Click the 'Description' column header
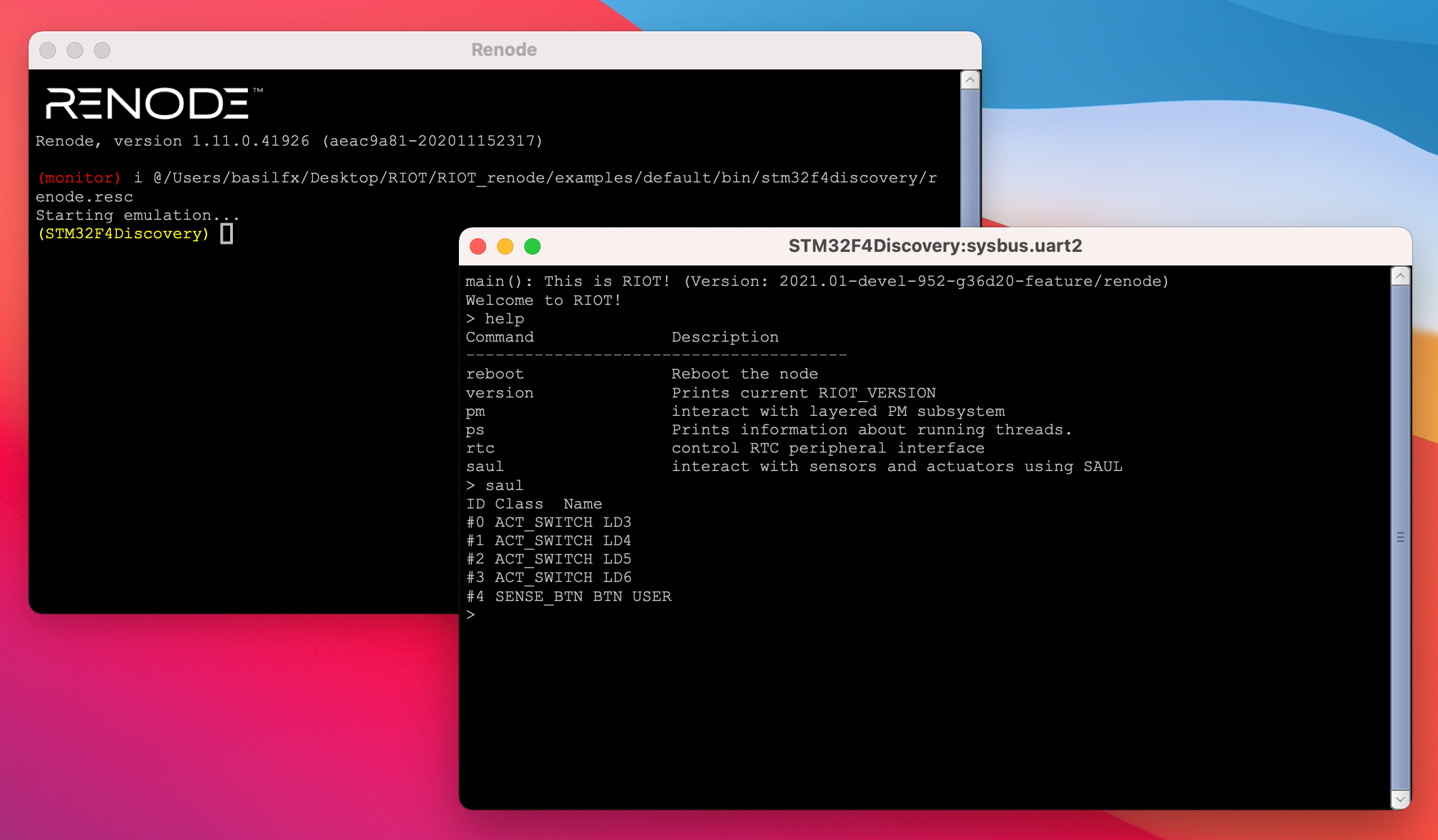 click(x=725, y=337)
